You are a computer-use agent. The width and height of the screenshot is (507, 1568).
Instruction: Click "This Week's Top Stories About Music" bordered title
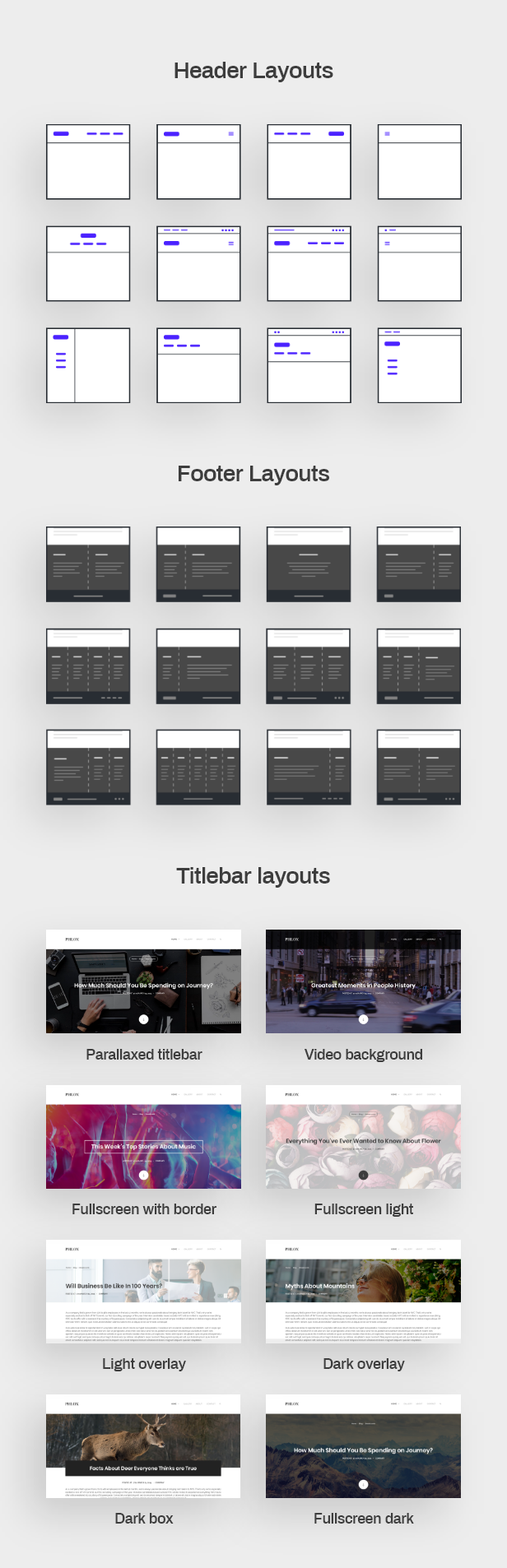coord(143,1146)
